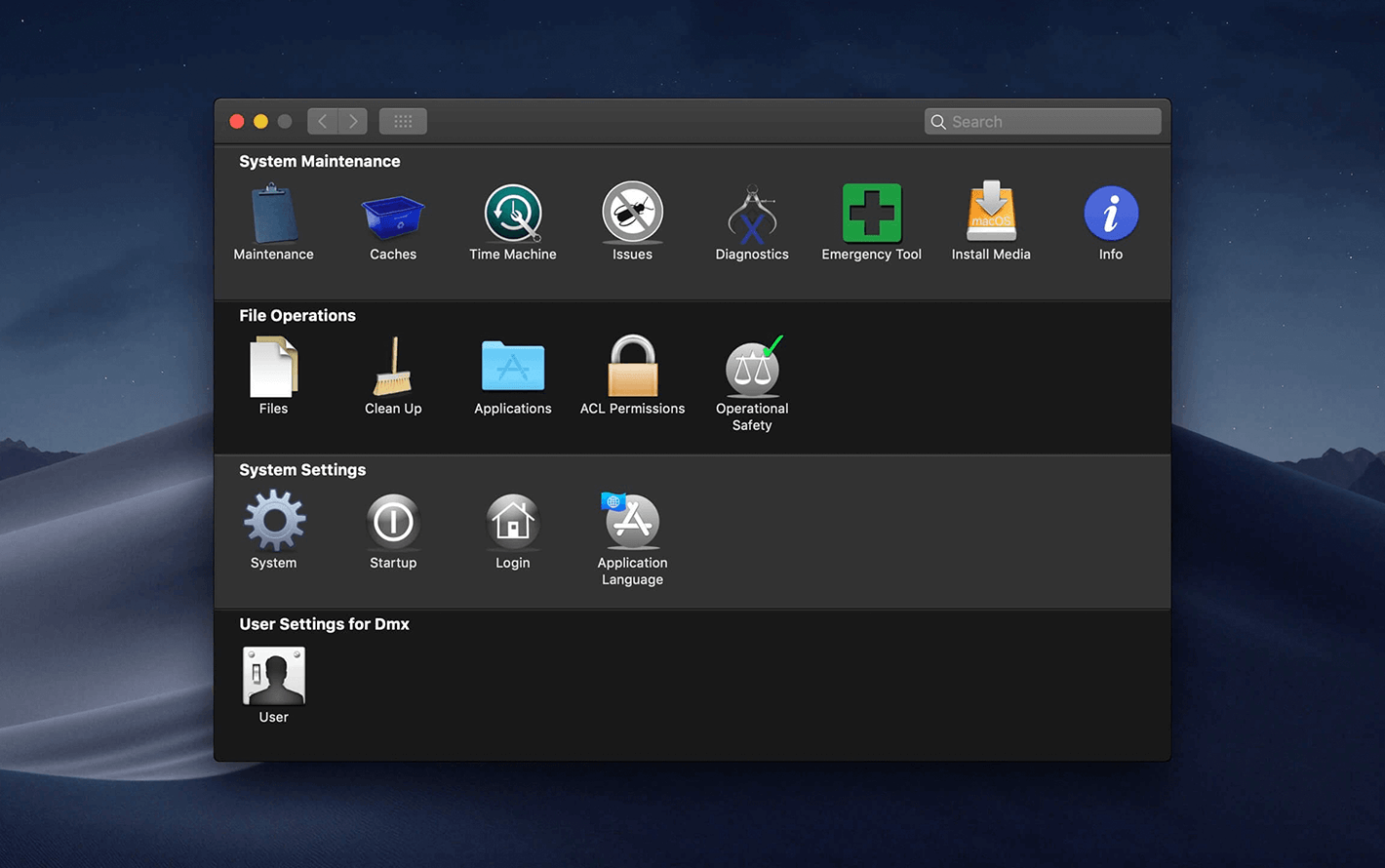Image resolution: width=1385 pixels, height=868 pixels.
Task: Click the show all grid button
Action: [403, 122]
